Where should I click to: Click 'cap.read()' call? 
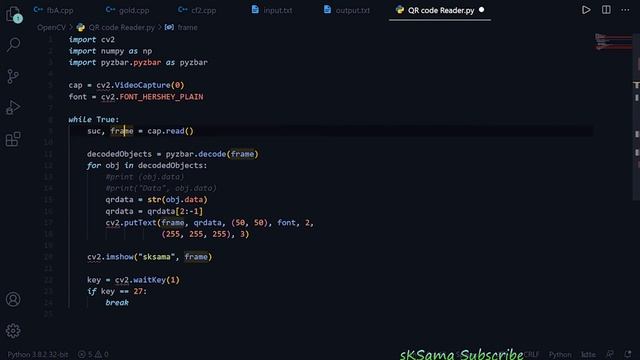tap(170, 131)
